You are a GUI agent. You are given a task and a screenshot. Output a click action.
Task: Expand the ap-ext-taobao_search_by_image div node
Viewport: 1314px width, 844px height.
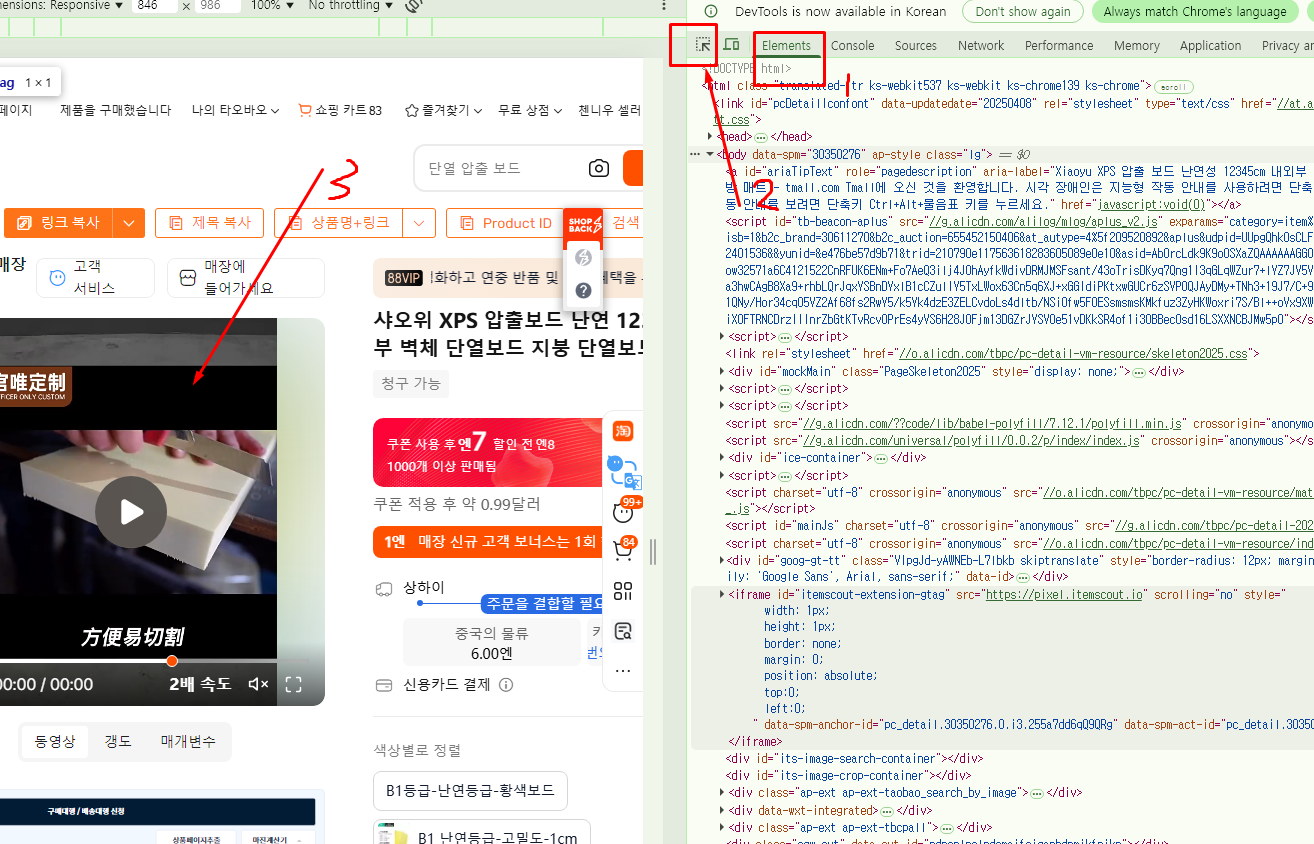click(x=723, y=793)
